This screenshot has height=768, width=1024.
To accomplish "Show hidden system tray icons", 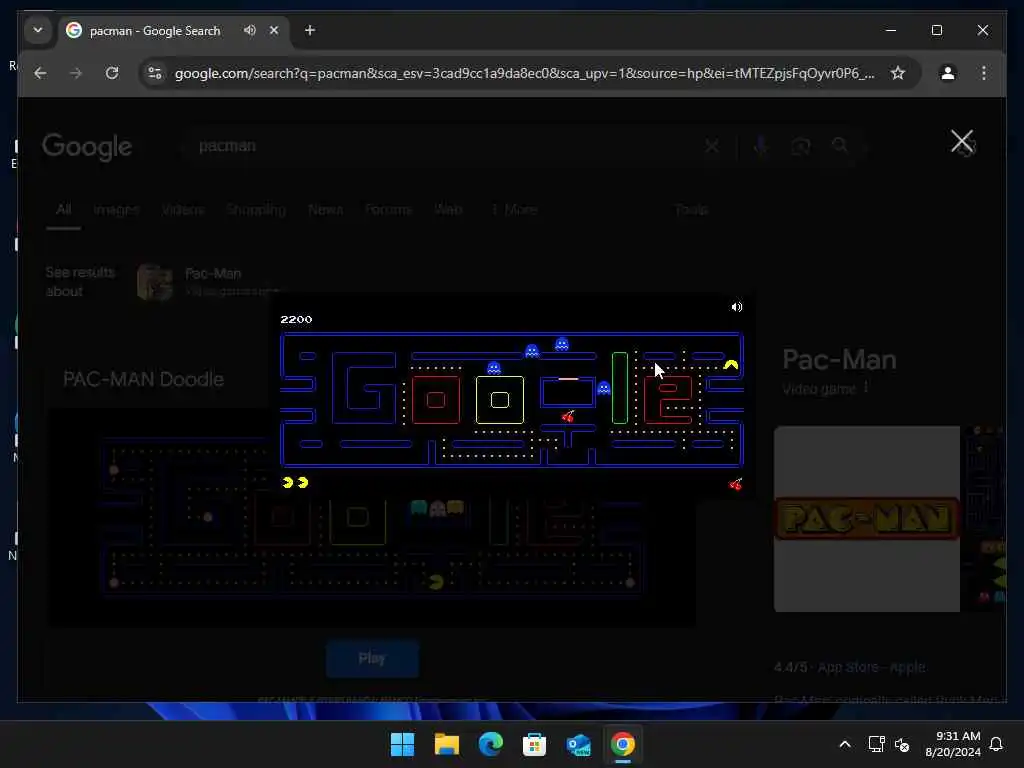I will (x=844, y=744).
